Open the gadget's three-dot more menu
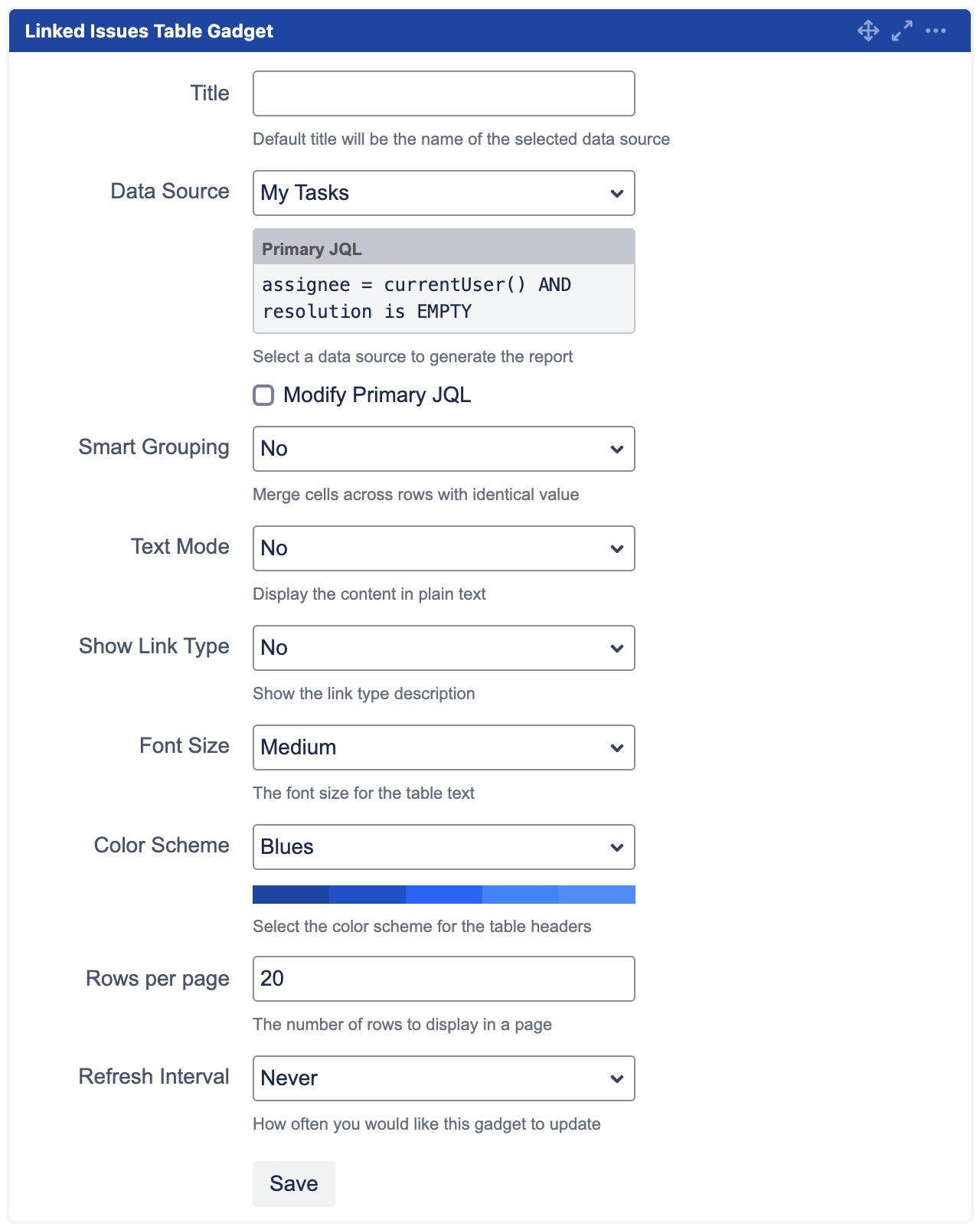 tap(936, 31)
